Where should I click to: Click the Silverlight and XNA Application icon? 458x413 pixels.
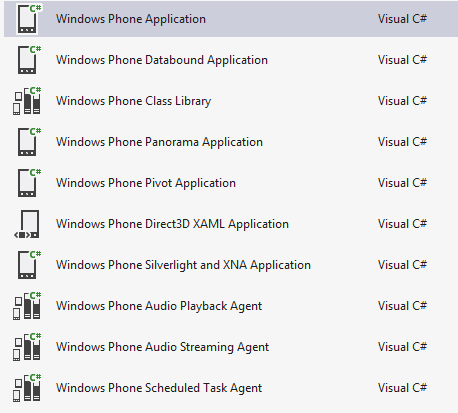point(29,265)
